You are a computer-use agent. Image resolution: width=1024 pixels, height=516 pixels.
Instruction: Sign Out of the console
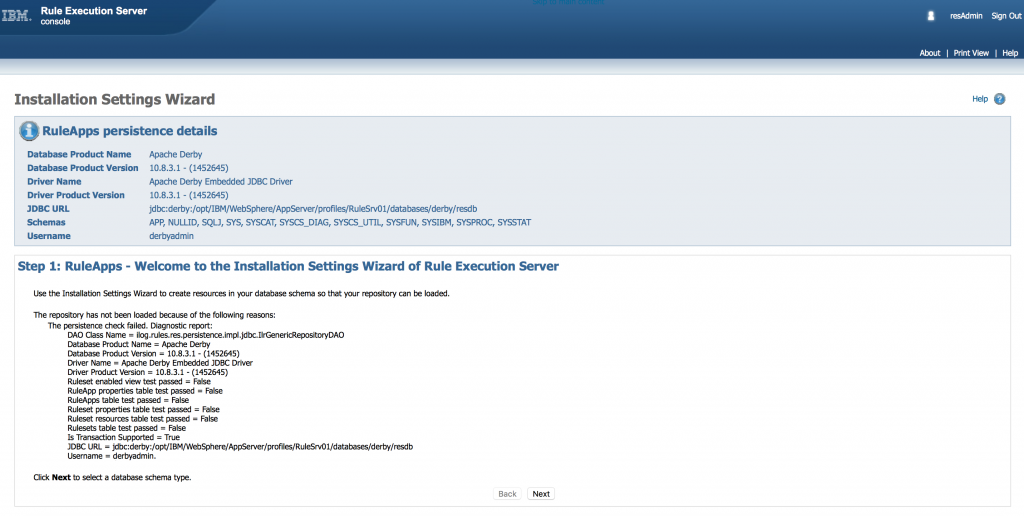pyautogui.click(x=1006, y=16)
